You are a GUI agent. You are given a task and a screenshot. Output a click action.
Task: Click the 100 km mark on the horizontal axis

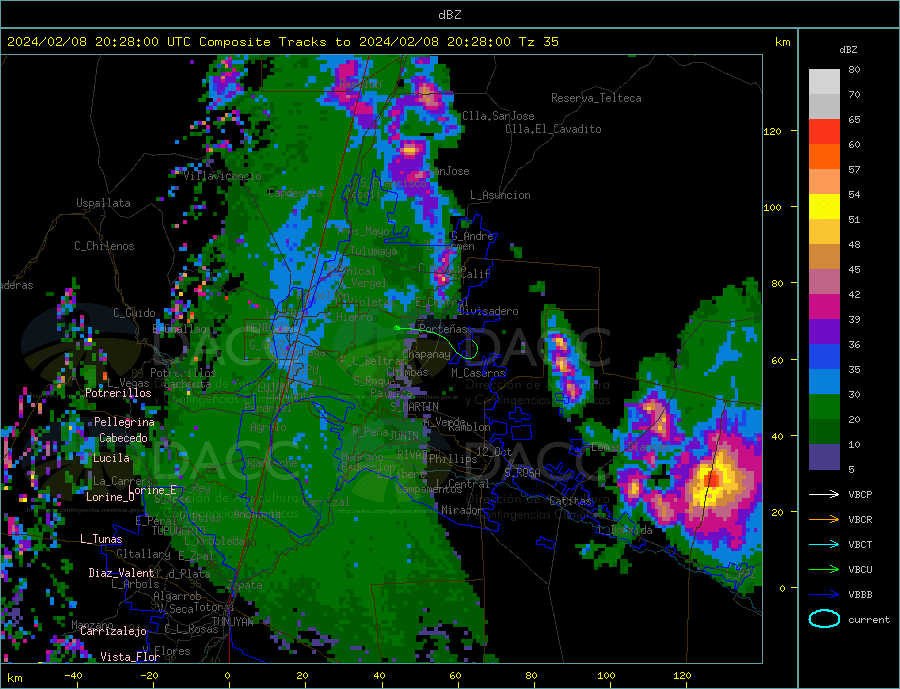point(606,676)
